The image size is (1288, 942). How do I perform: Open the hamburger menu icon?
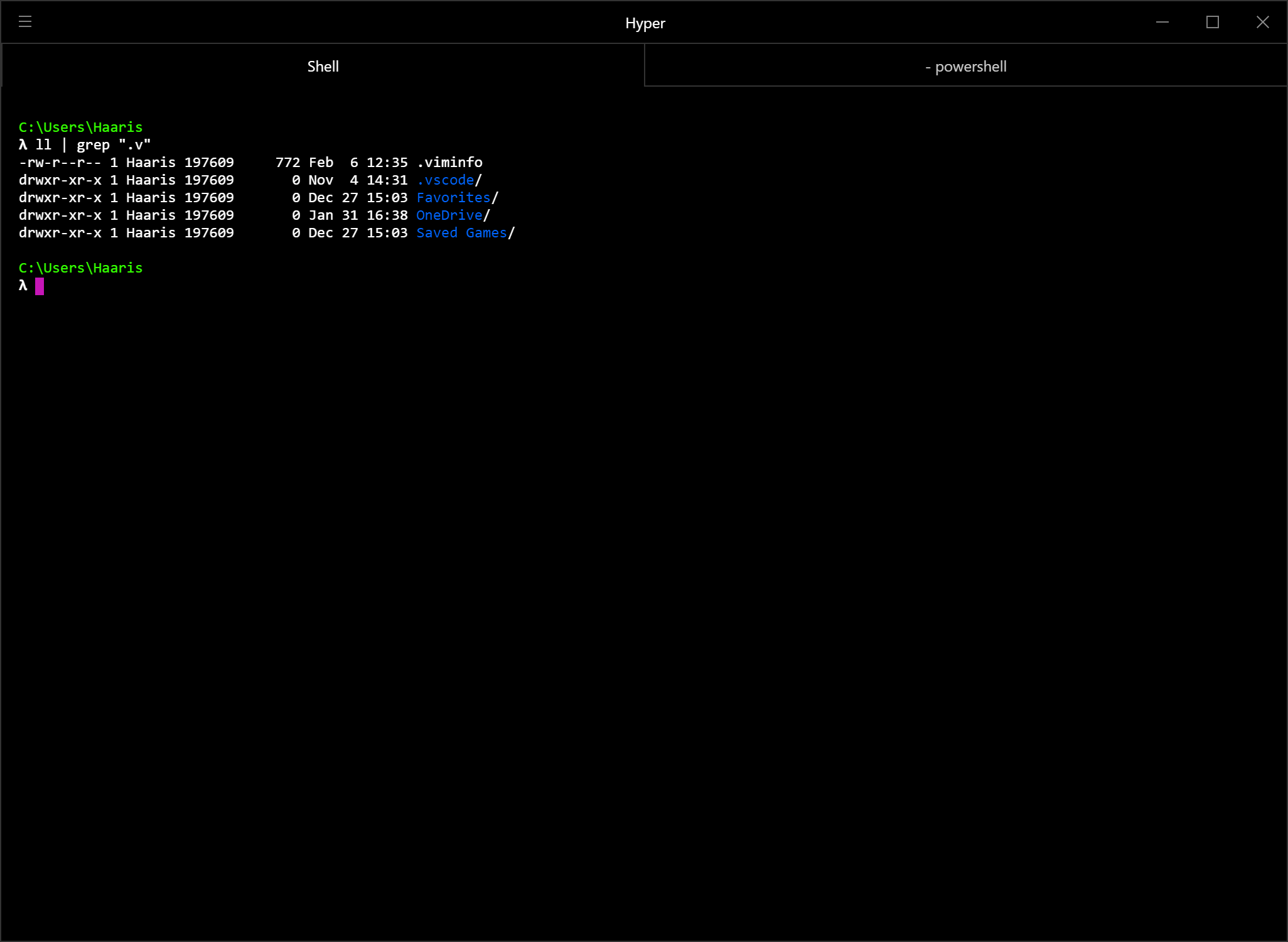coord(25,22)
